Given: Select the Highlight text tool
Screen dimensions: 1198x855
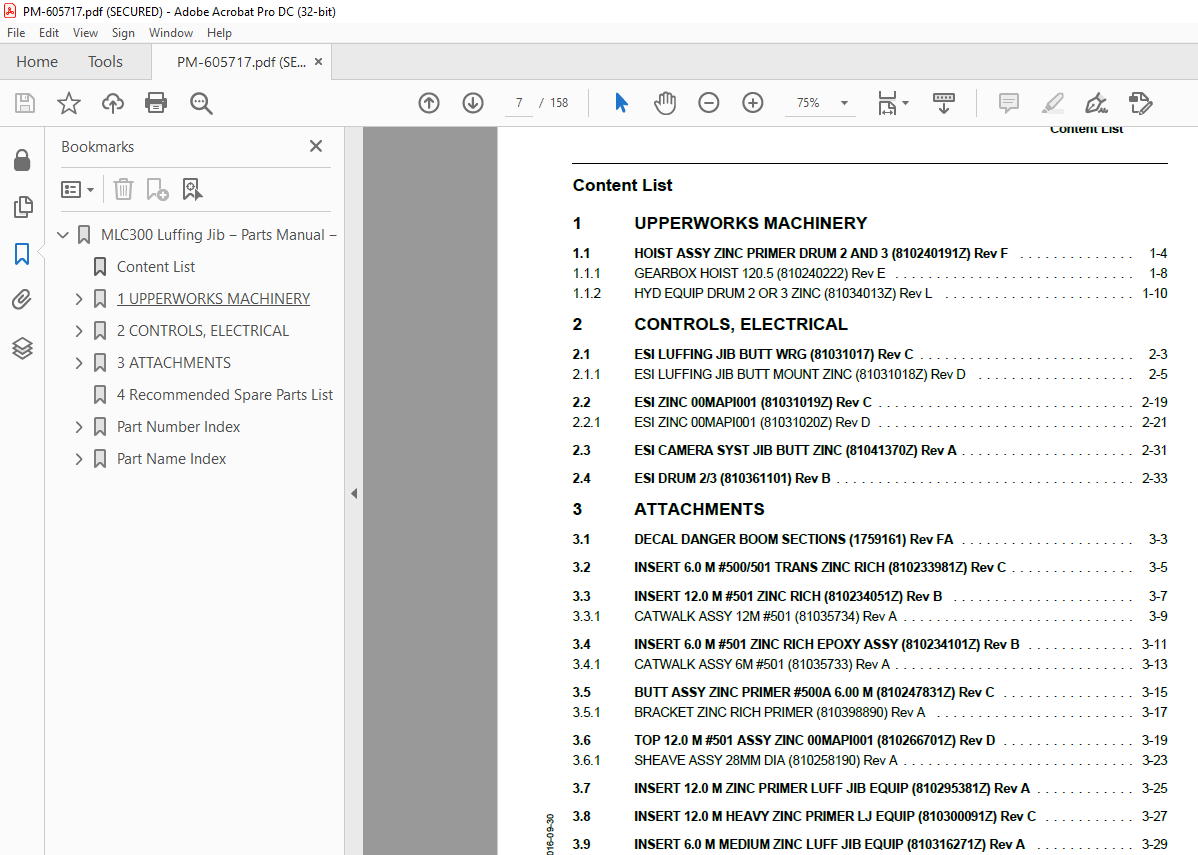Looking at the screenshot, I should pyautogui.click(x=1053, y=103).
